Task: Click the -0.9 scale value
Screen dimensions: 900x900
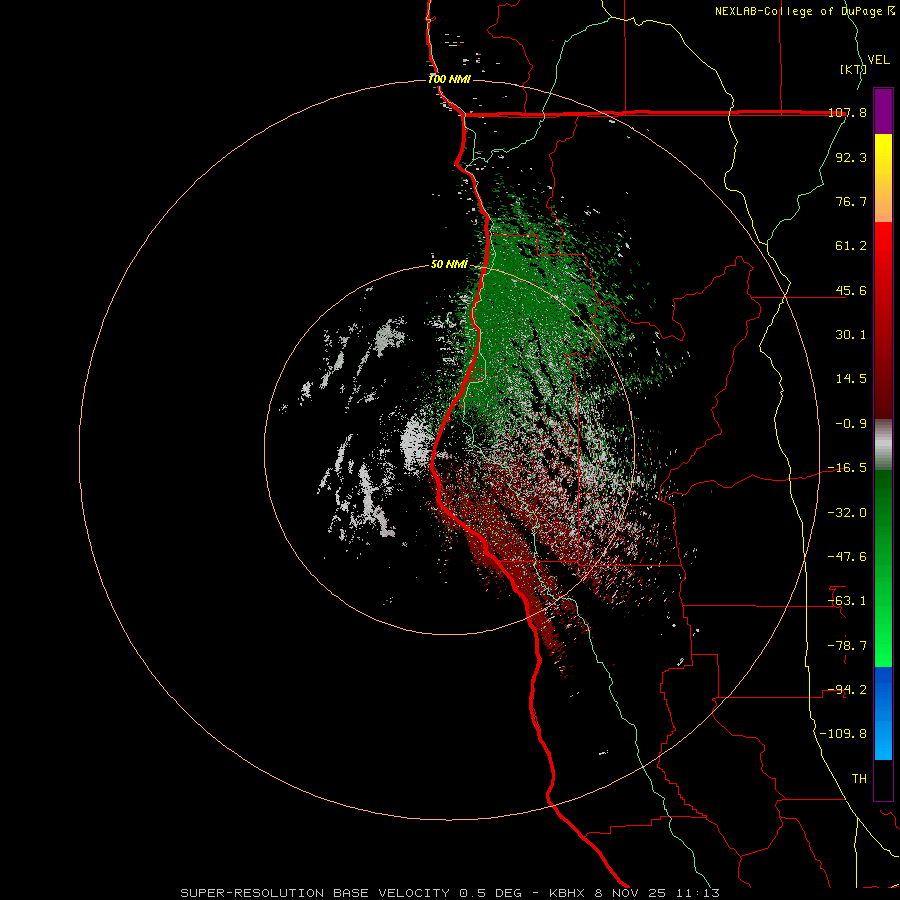Action: click(851, 424)
